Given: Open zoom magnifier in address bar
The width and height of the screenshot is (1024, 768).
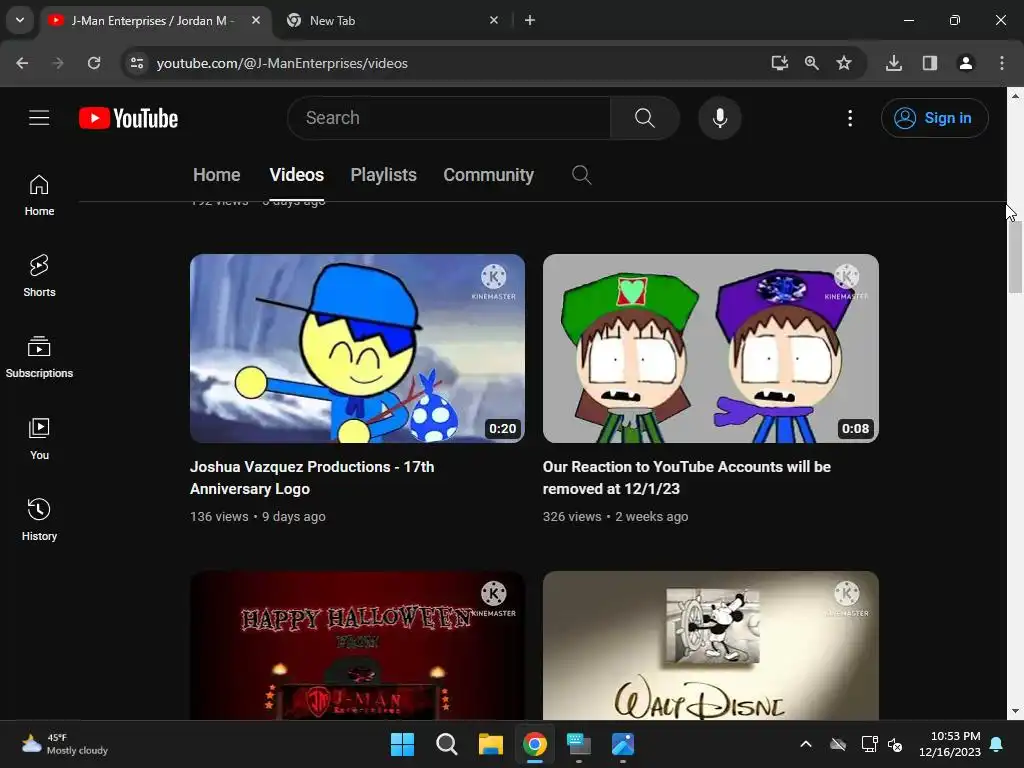Looking at the screenshot, I should coord(812,63).
